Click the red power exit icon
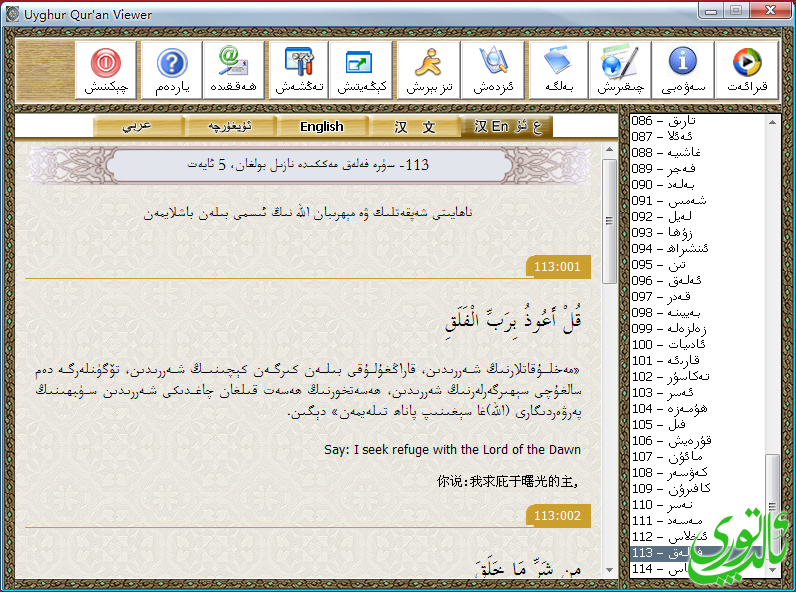This screenshot has height=592, width=796. pyautogui.click(x=106, y=70)
